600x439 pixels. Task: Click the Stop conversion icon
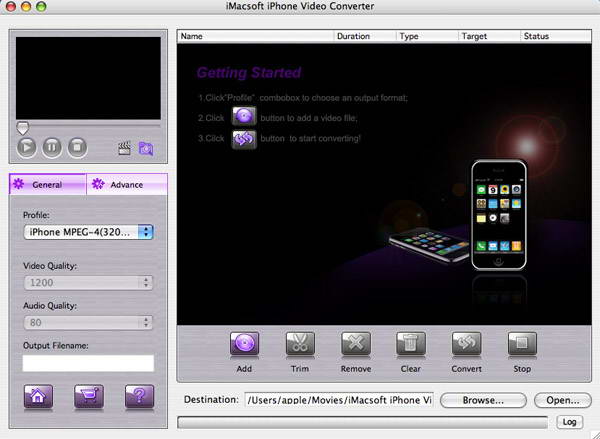coord(522,343)
